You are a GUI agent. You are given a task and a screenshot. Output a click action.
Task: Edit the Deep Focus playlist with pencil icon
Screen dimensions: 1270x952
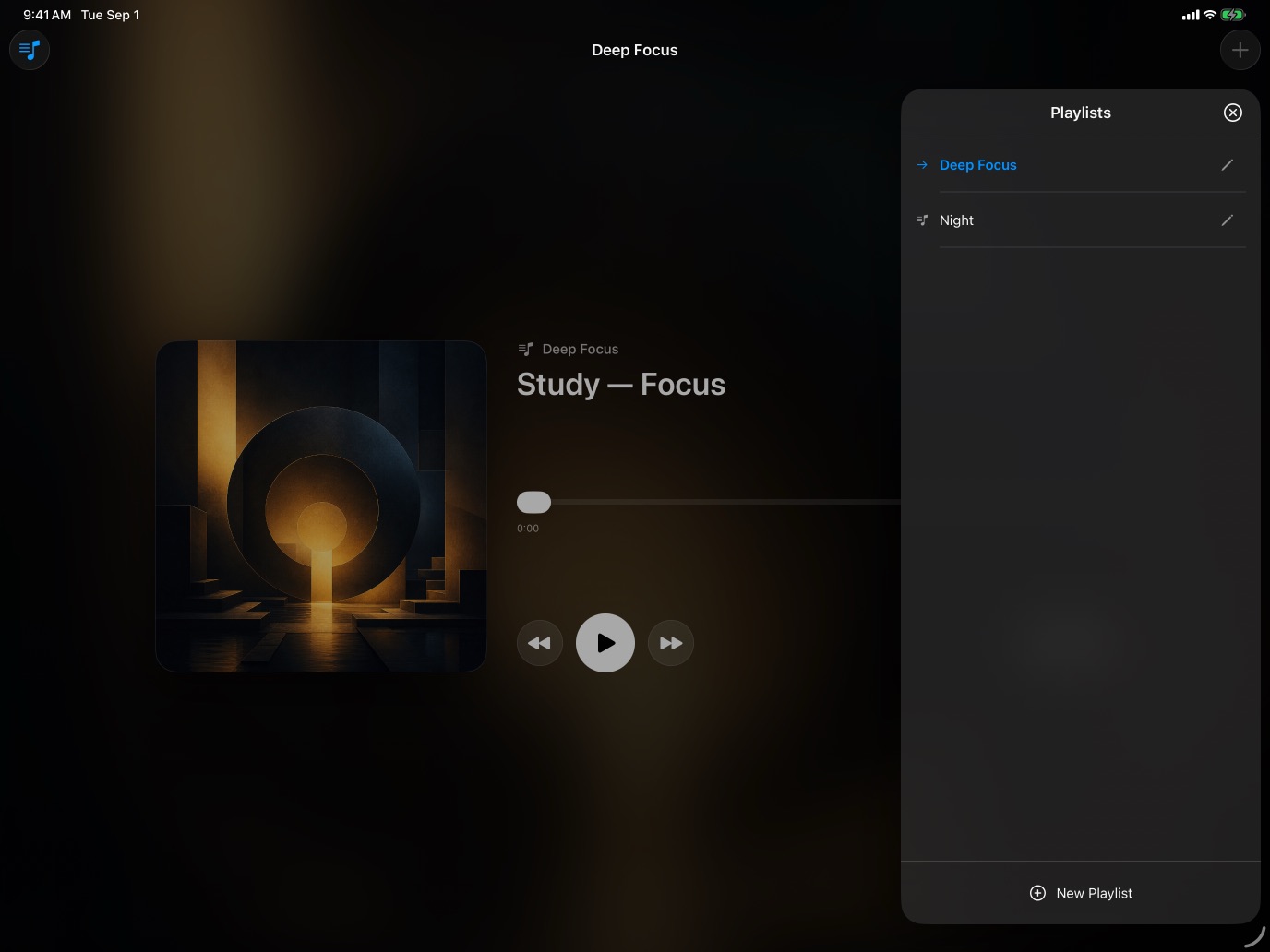click(x=1227, y=165)
